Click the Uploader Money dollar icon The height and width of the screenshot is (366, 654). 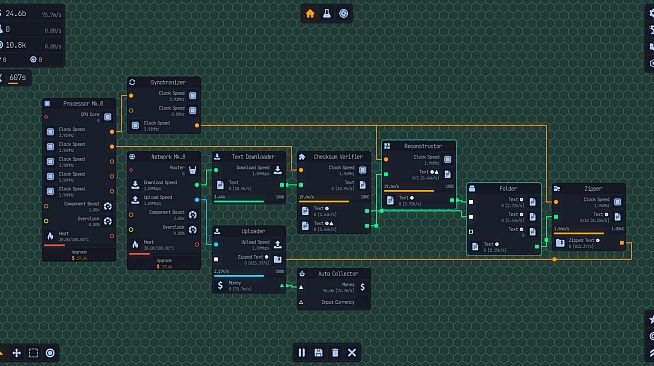(x=220, y=286)
